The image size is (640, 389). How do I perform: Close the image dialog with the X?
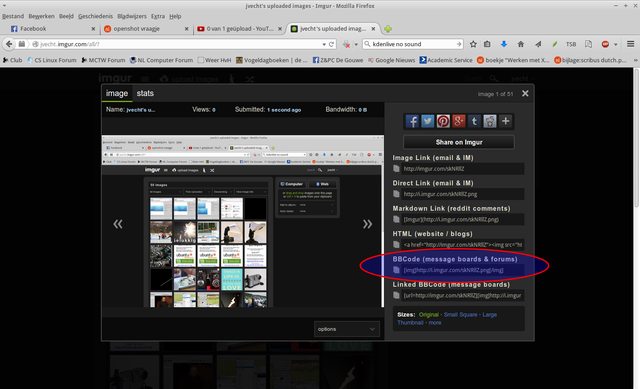525,93
